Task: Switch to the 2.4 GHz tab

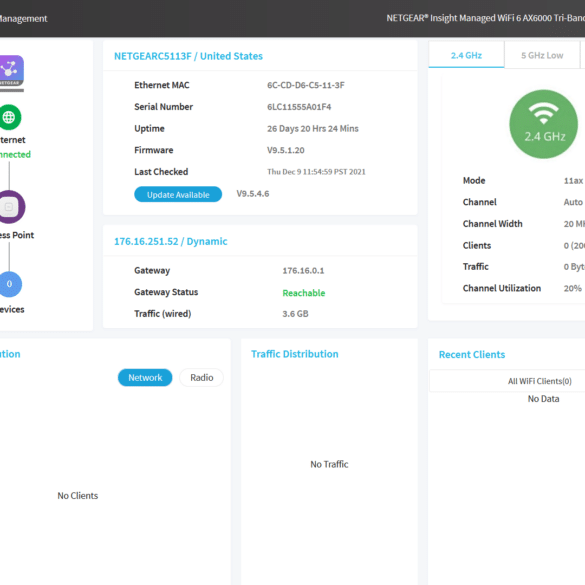Action: (x=466, y=55)
